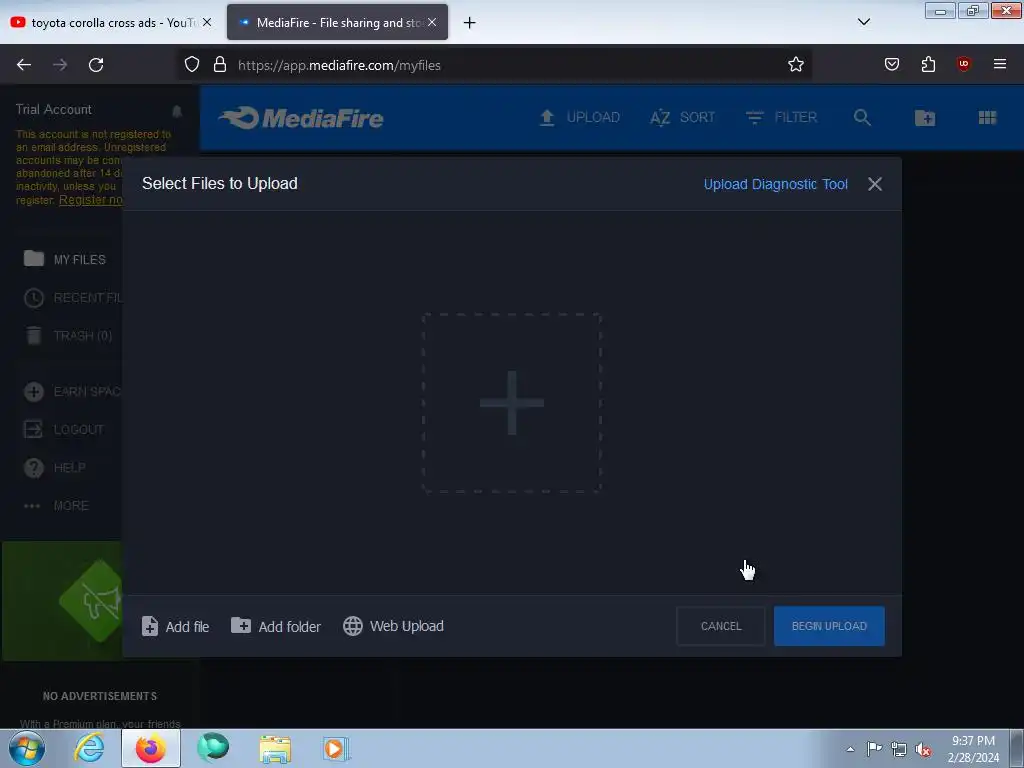Switch to grid view icon
This screenshot has height=768, width=1024.
pyautogui.click(x=987, y=118)
